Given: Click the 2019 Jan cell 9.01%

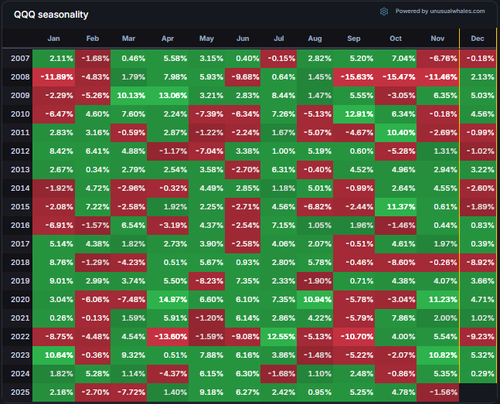Looking at the screenshot, I should pyautogui.click(x=54, y=281).
